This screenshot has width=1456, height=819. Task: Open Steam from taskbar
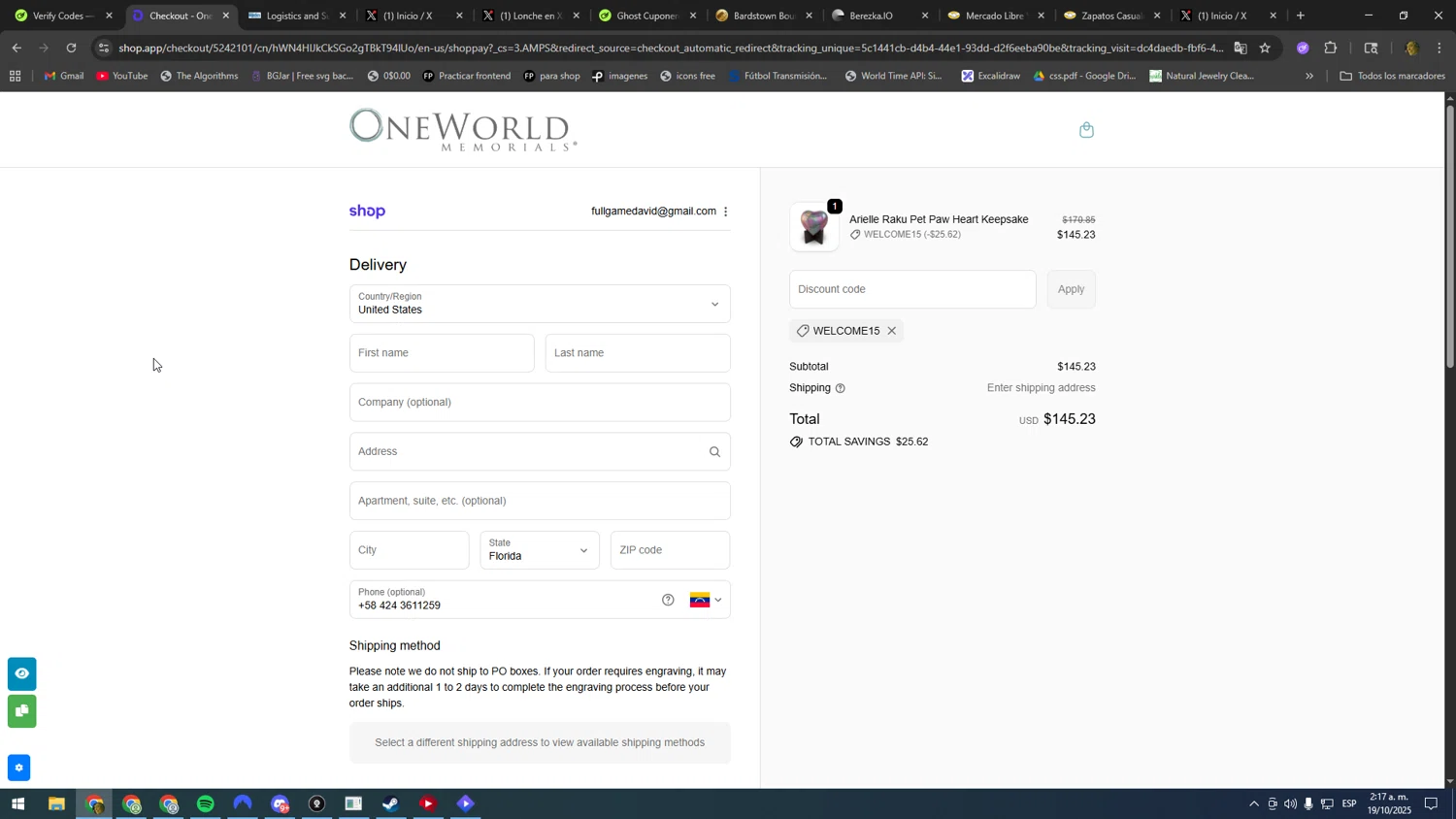[391, 804]
